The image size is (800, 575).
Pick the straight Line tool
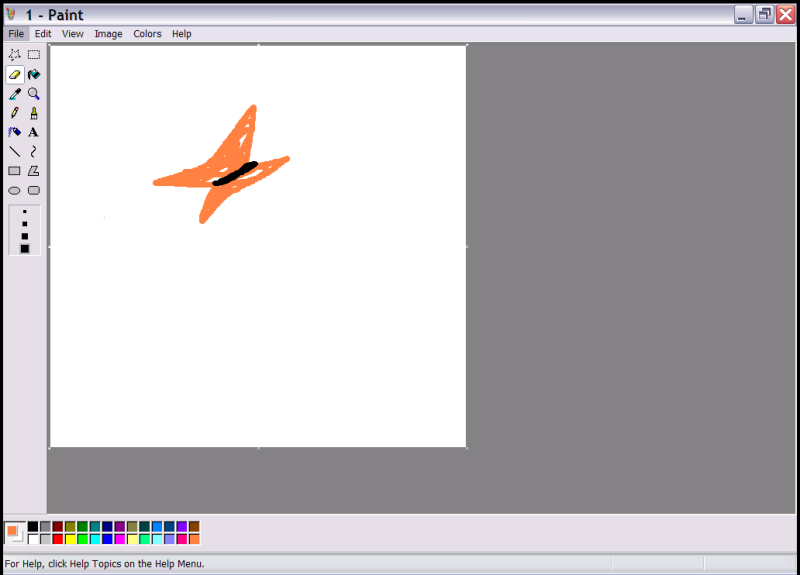tap(15, 152)
